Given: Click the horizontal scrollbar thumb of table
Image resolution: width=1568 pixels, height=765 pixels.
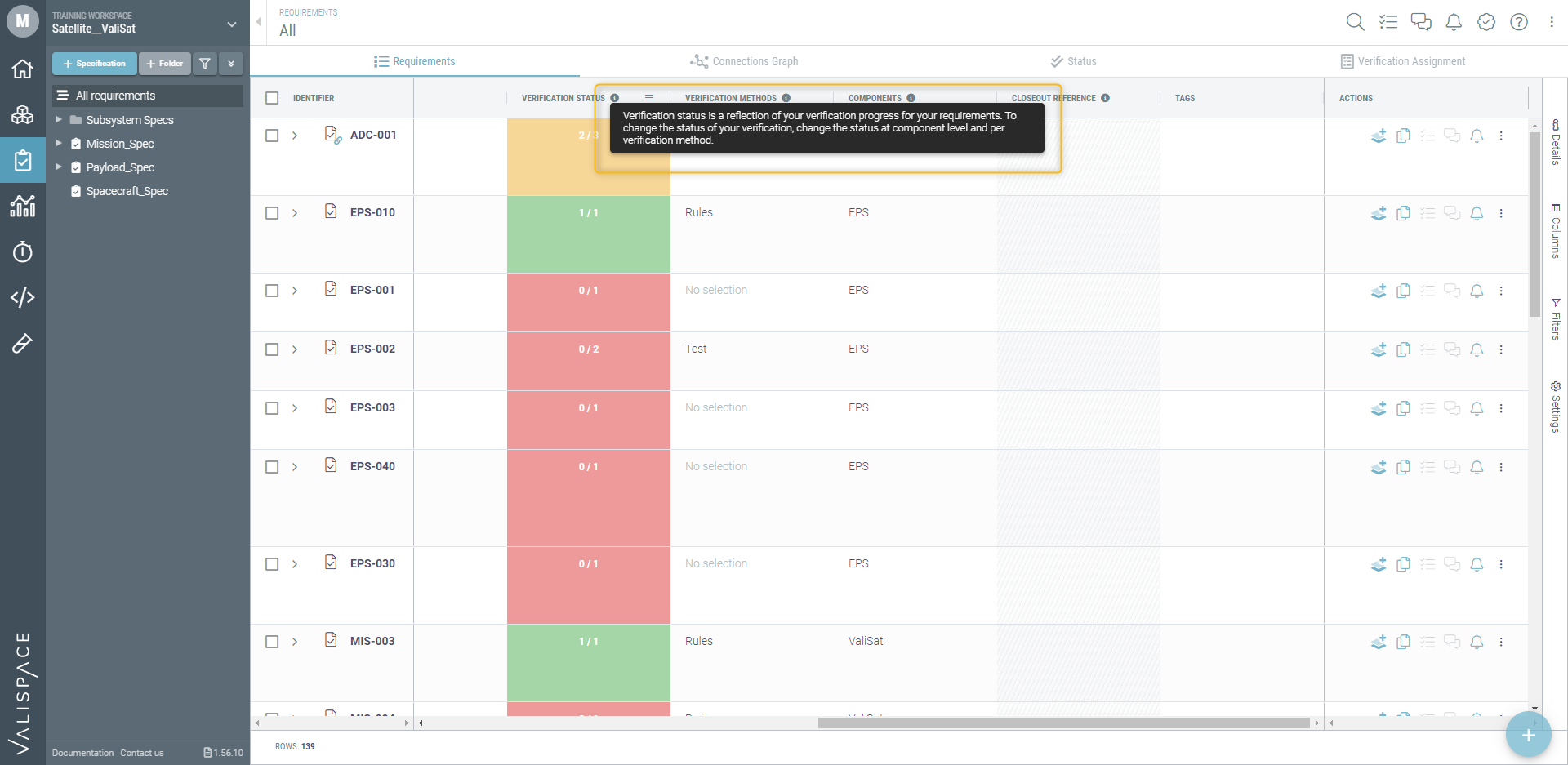Looking at the screenshot, I should coord(1063,723).
